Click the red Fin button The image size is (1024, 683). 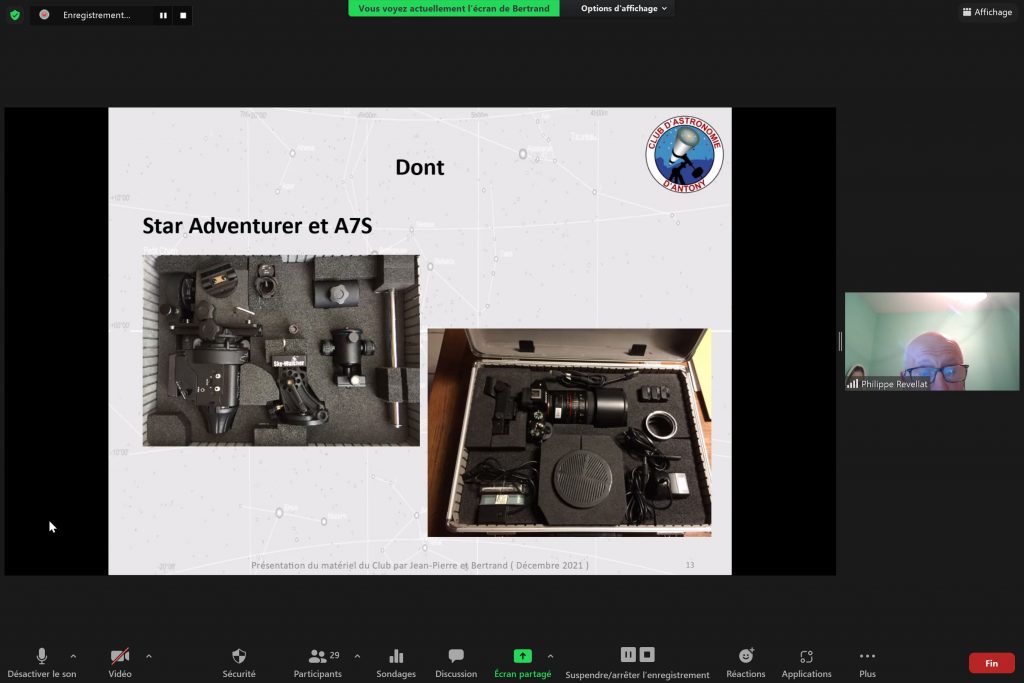tap(991, 663)
